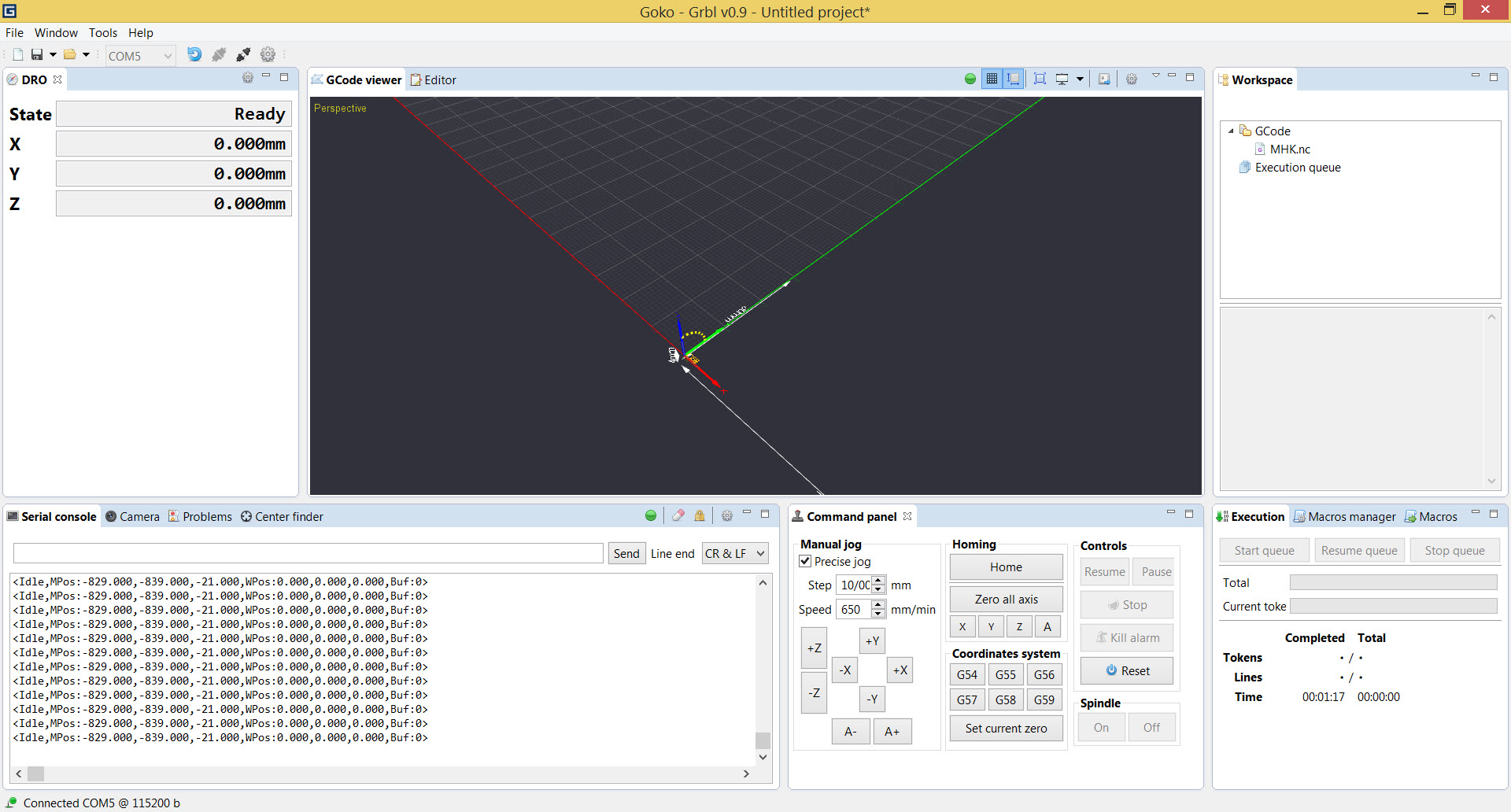The height and width of the screenshot is (812, 1511).
Task: Open the Window menu
Action: click(x=56, y=32)
